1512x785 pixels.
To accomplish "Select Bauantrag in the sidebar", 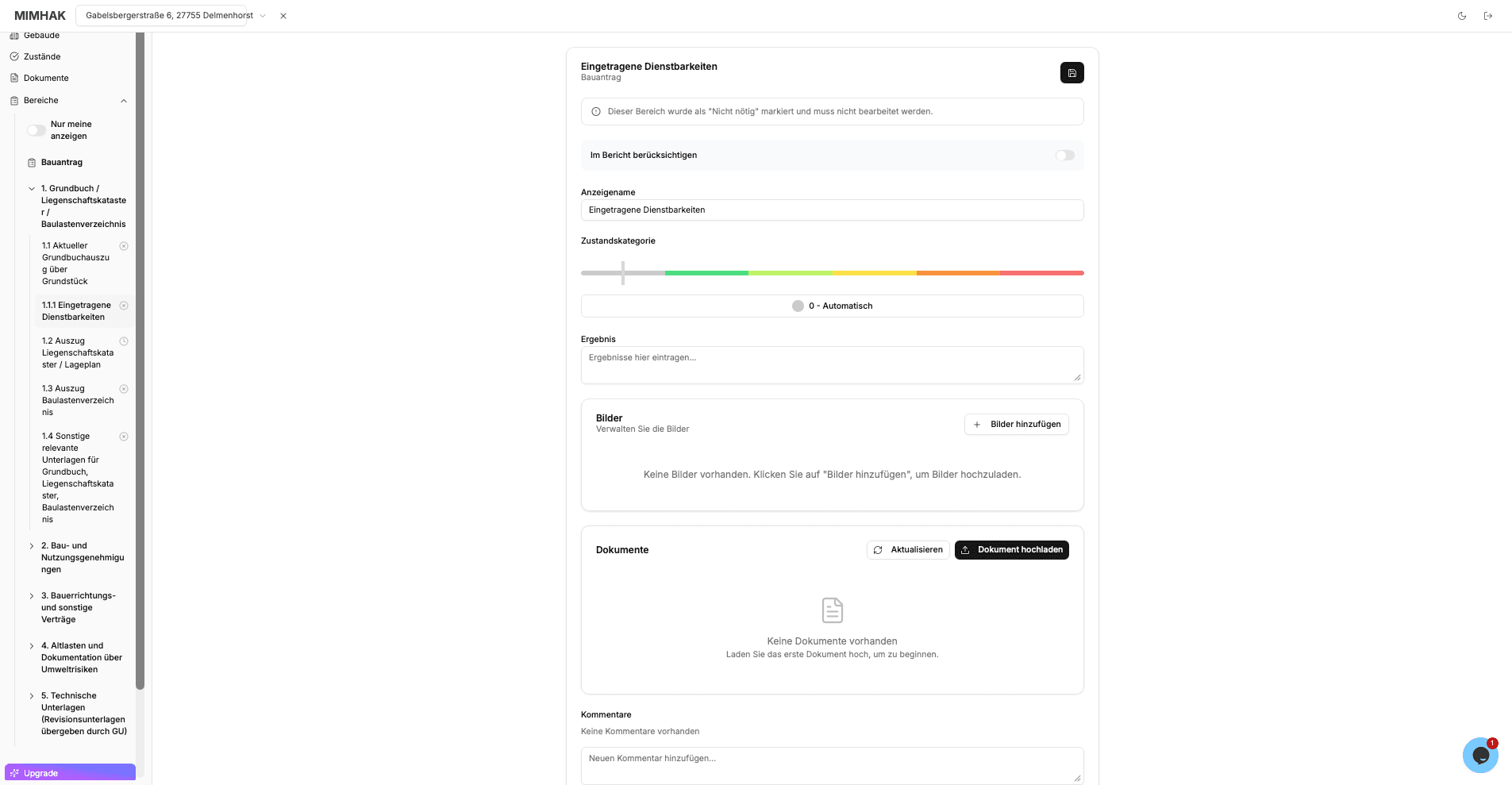I will tap(62, 163).
